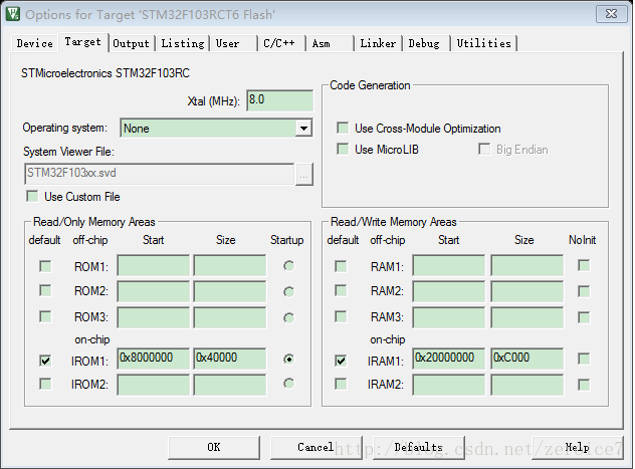
Task: Enable NoInit for RAM3
Action: click(x=584, y=317)
